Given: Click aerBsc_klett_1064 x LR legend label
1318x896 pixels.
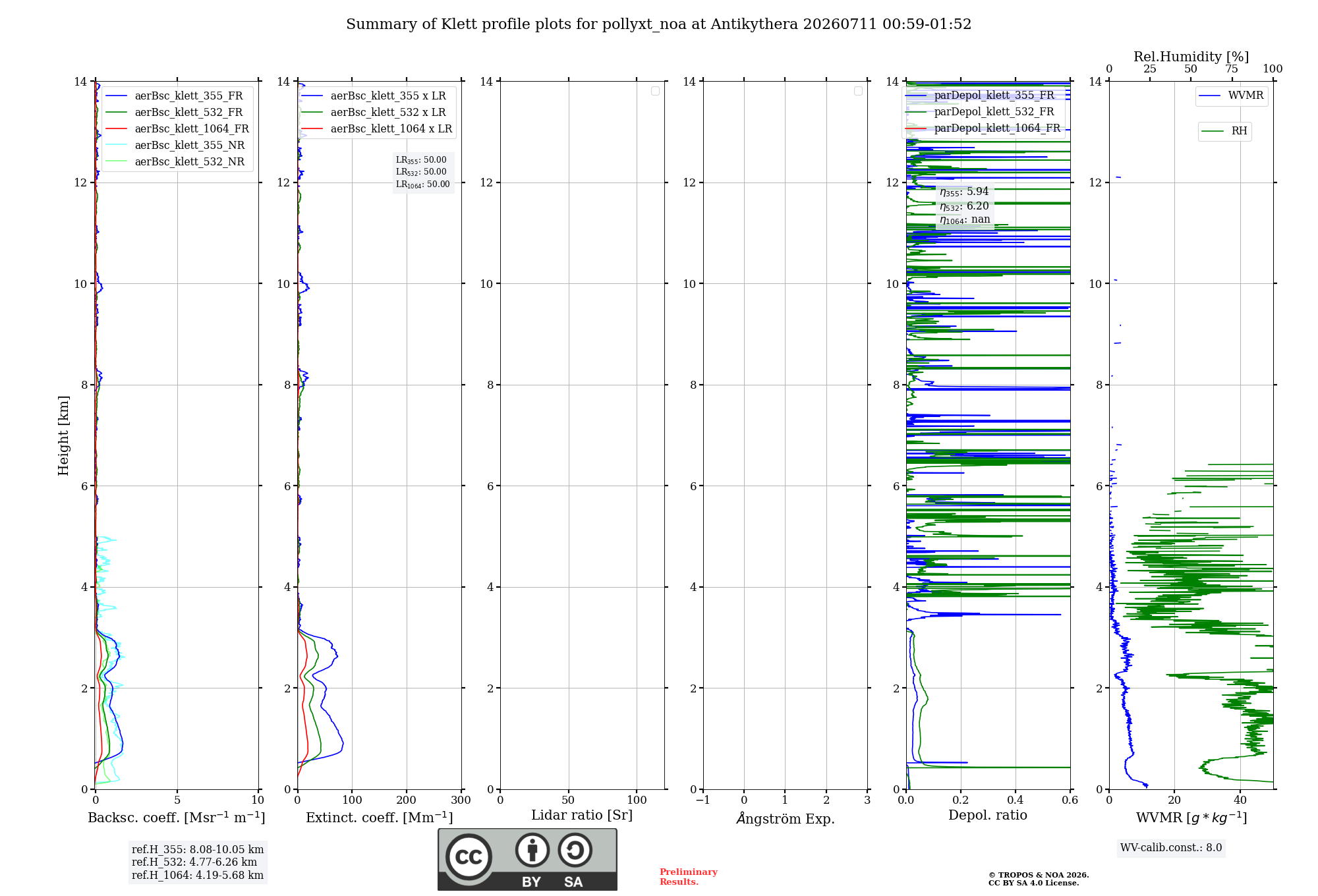Looking at the screenshot, I should pos(391,128).
